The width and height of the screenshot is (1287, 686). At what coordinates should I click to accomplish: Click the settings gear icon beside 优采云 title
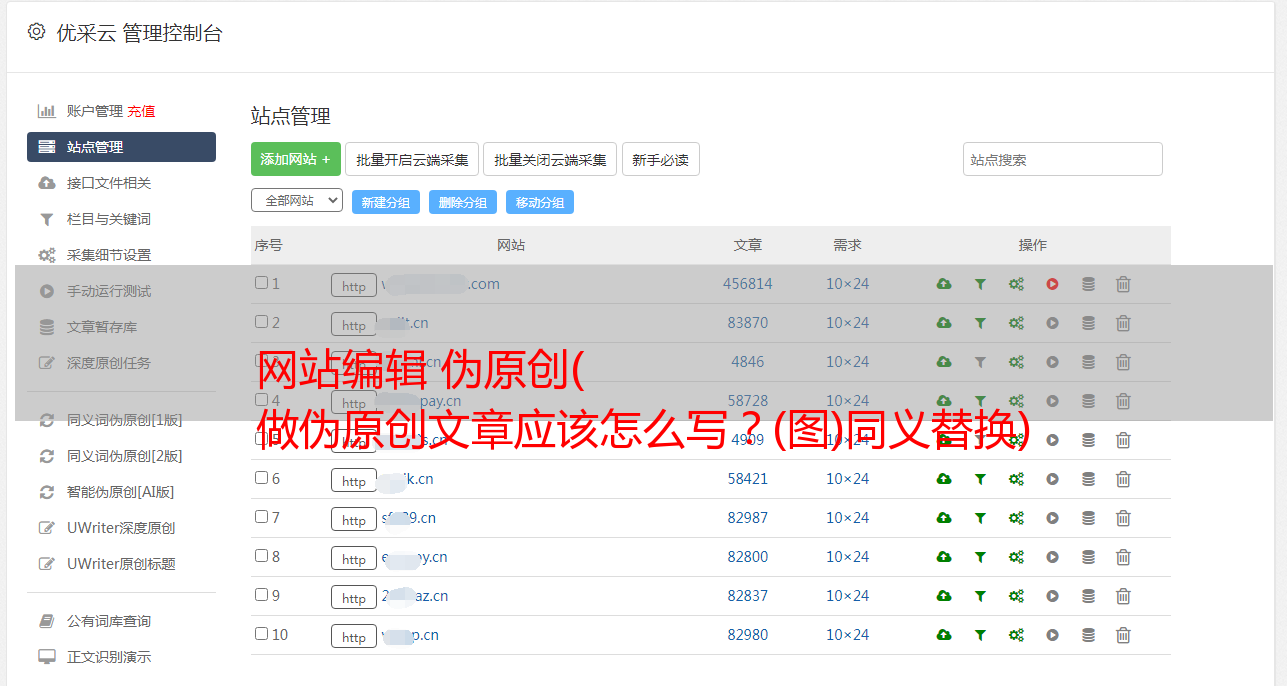pos(37,32)
